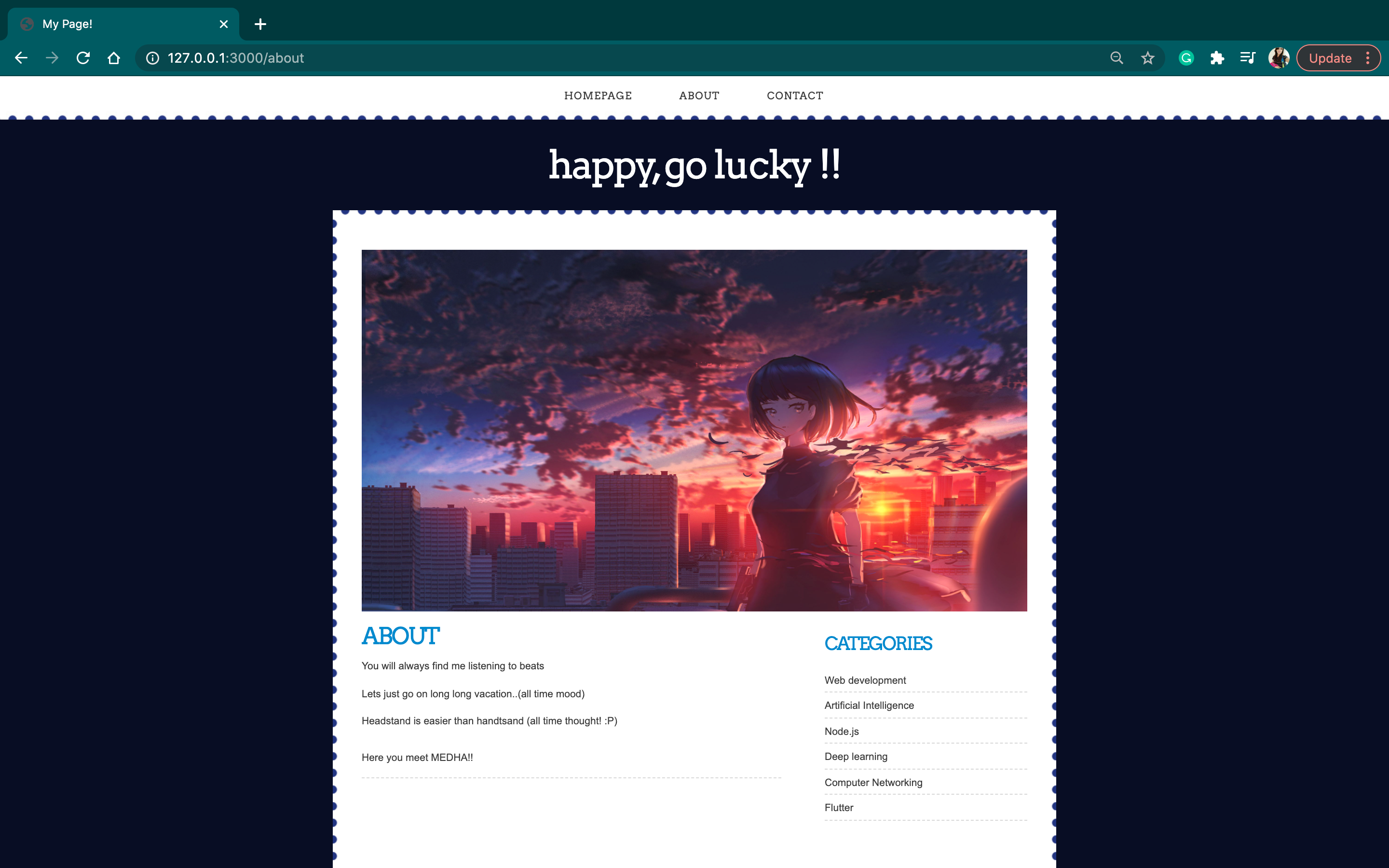Click the Update button in Chrome toolbar

(x=1330, y=58)
